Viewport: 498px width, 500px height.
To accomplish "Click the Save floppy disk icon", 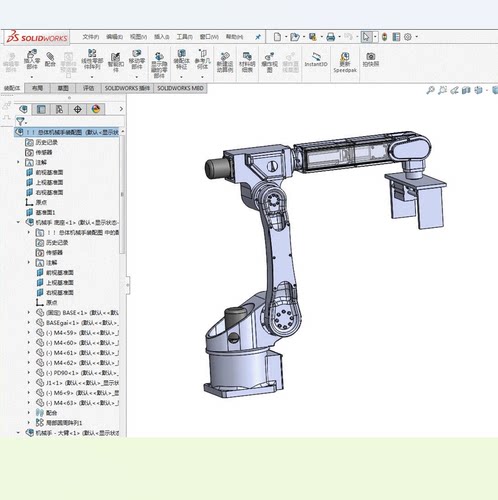I will 313,37.
